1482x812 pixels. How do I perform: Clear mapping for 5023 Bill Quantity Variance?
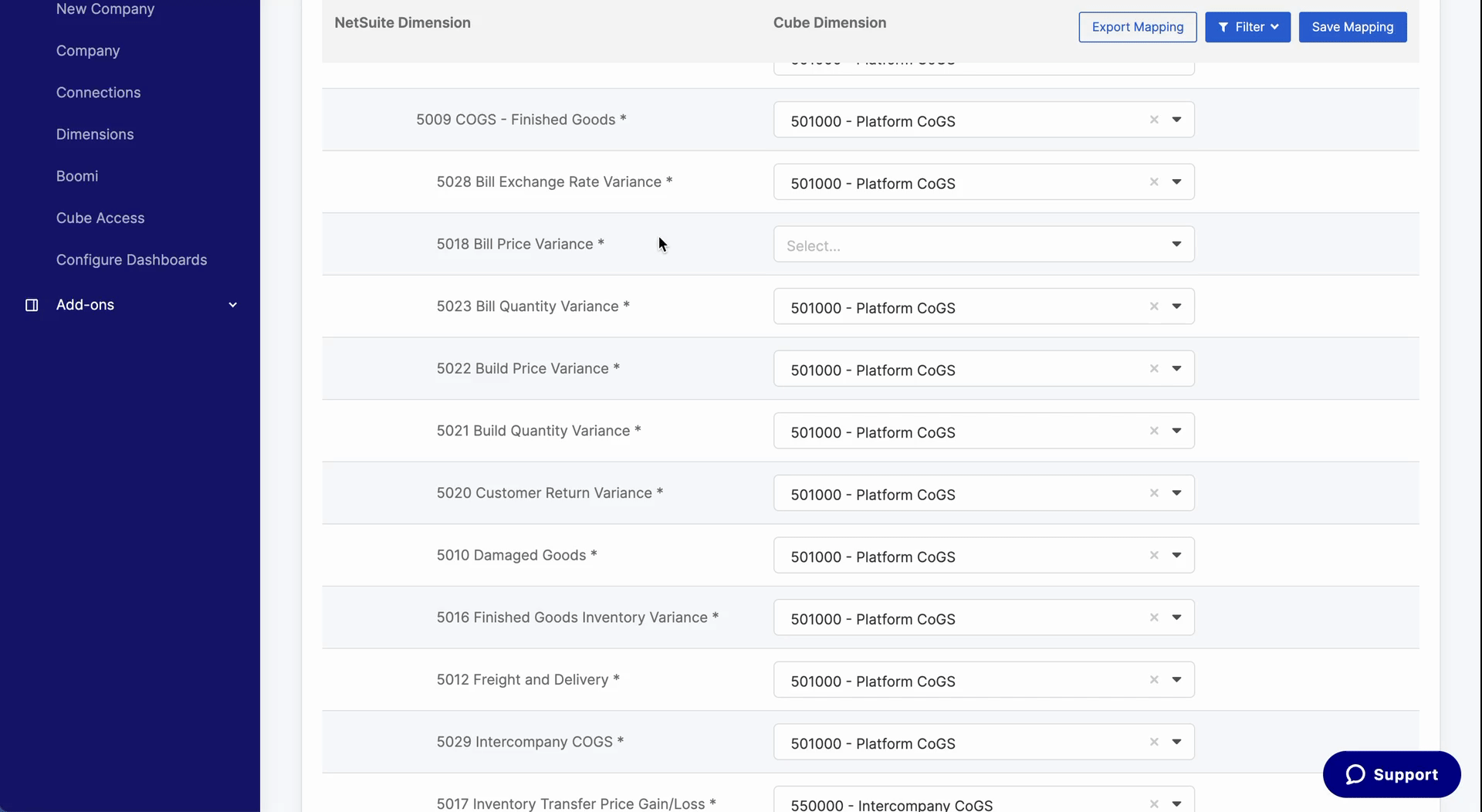(1154, 306)
